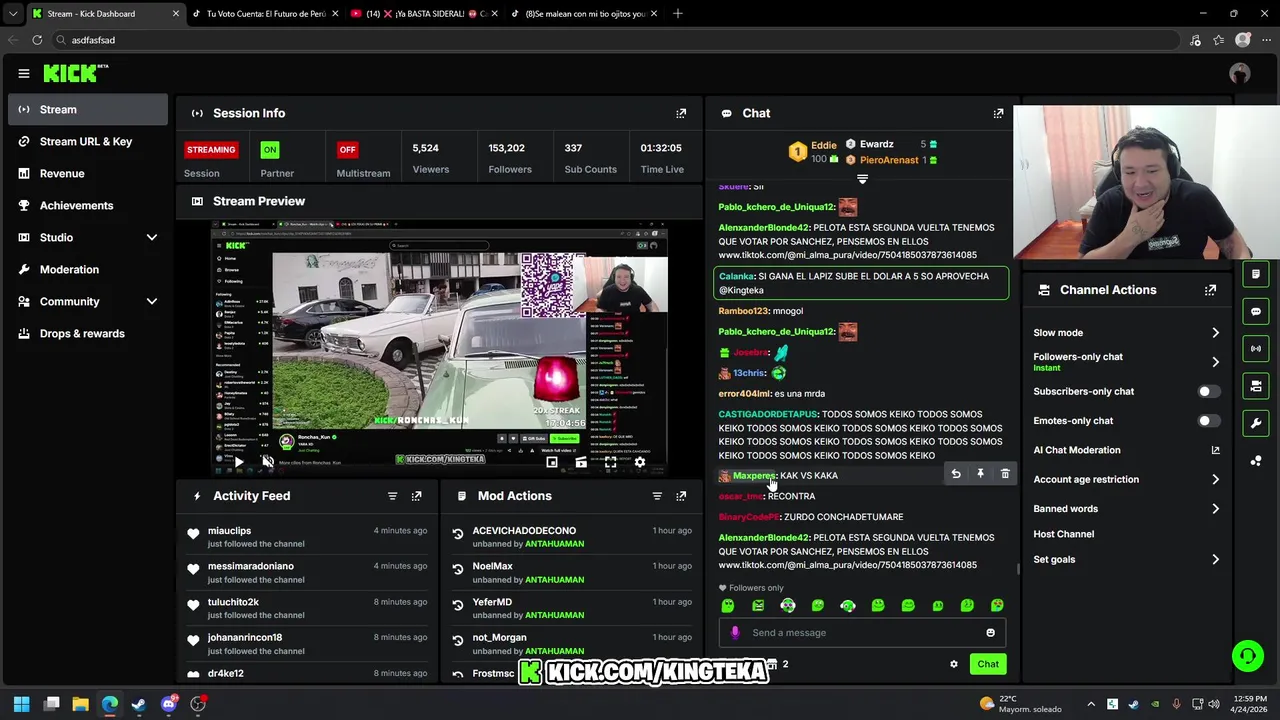1280x720 pixels.
Task: Click the Send a message input field
Action: pos(862,632)
